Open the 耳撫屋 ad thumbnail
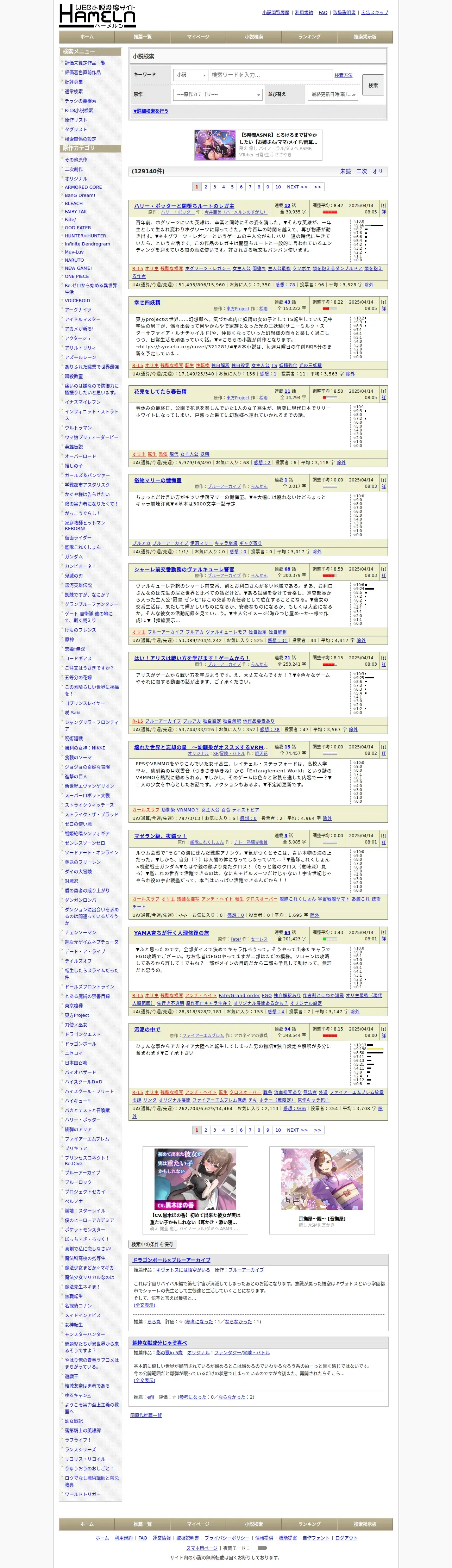 click(322, 1179)
